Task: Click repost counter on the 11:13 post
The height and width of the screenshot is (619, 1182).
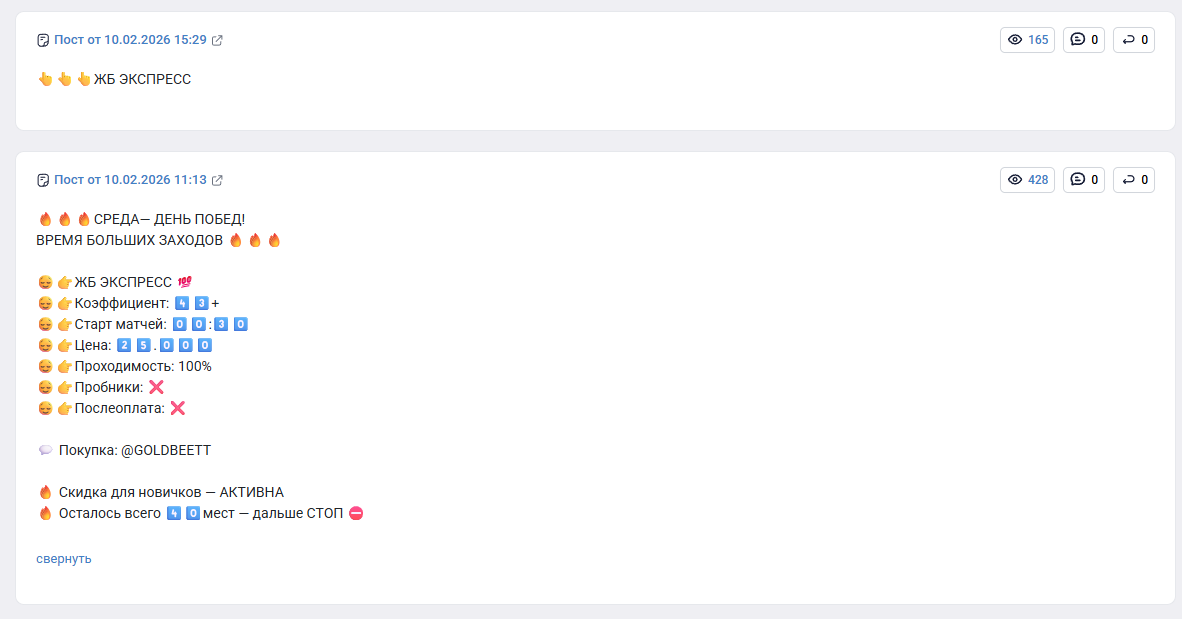Action: pos(1134,180)
